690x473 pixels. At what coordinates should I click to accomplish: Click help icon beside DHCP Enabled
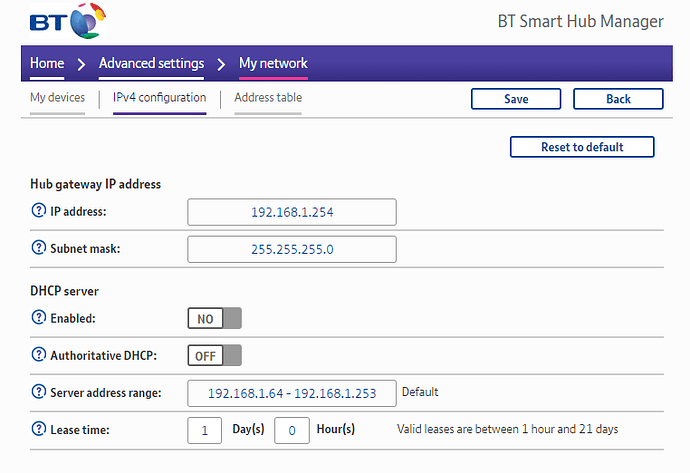pyautogui.click(x=39, y=318)
